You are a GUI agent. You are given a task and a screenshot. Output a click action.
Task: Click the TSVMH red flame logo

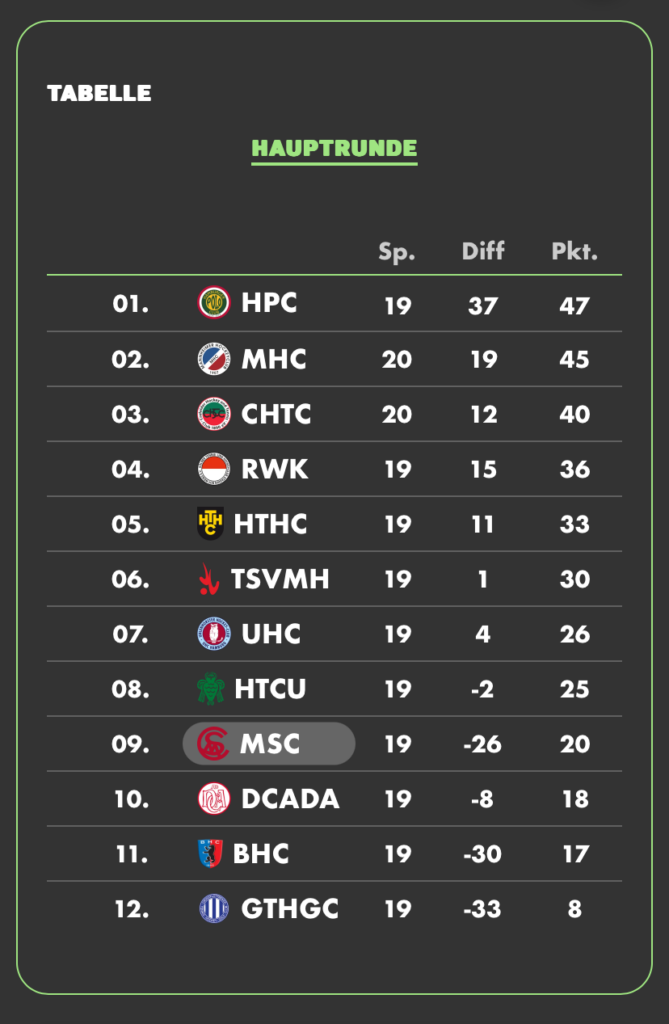[208, 579]
